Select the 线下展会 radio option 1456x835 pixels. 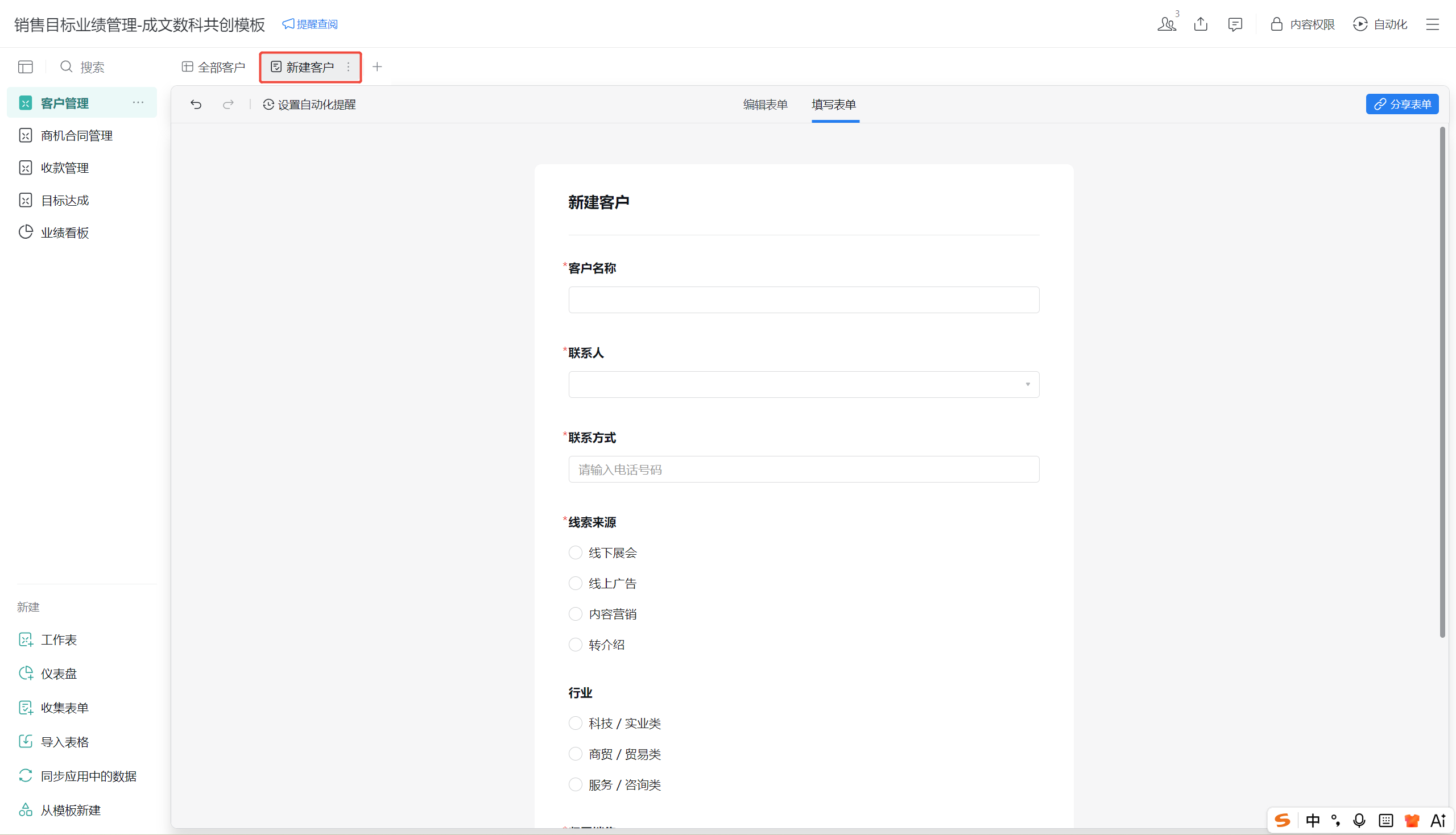click(x=576, y=552)
